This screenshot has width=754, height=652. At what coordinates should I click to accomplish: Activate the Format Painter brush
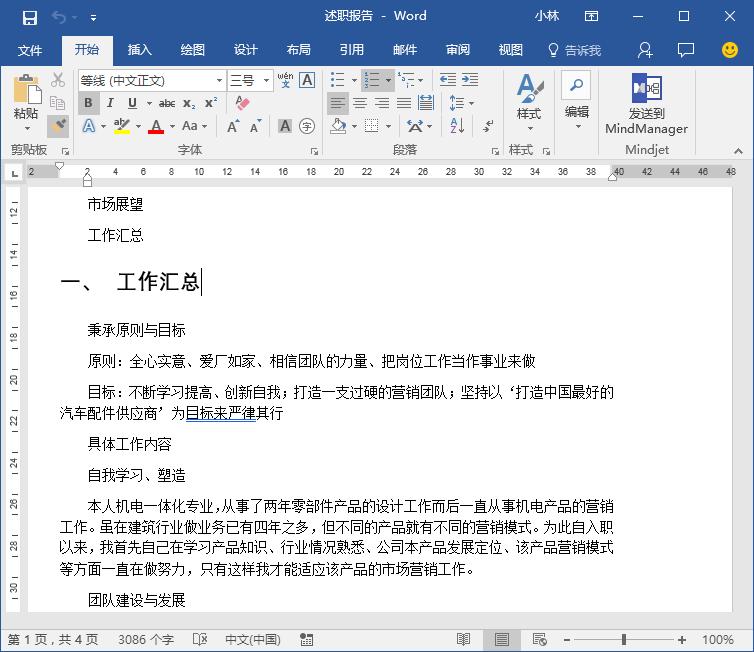(x=58, y=126)
